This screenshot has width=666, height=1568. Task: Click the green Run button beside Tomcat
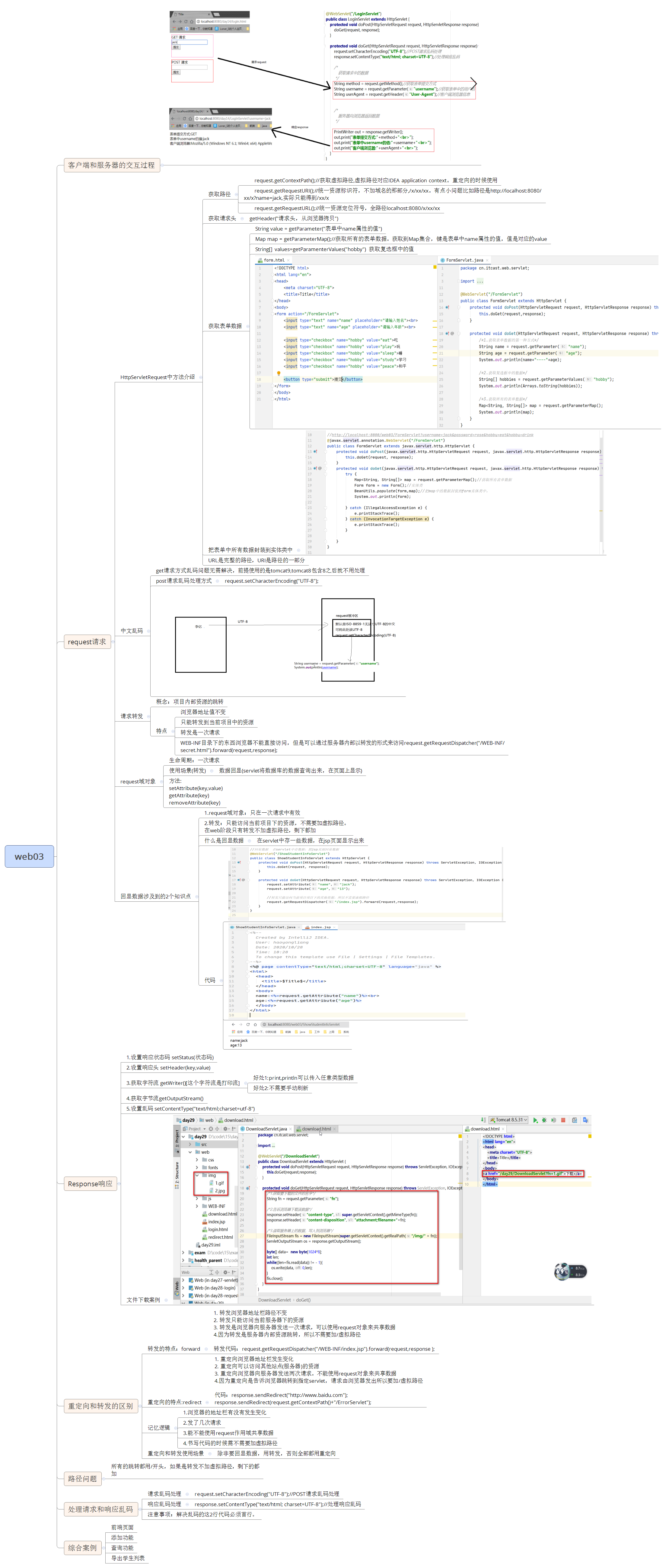(535, 1120)
